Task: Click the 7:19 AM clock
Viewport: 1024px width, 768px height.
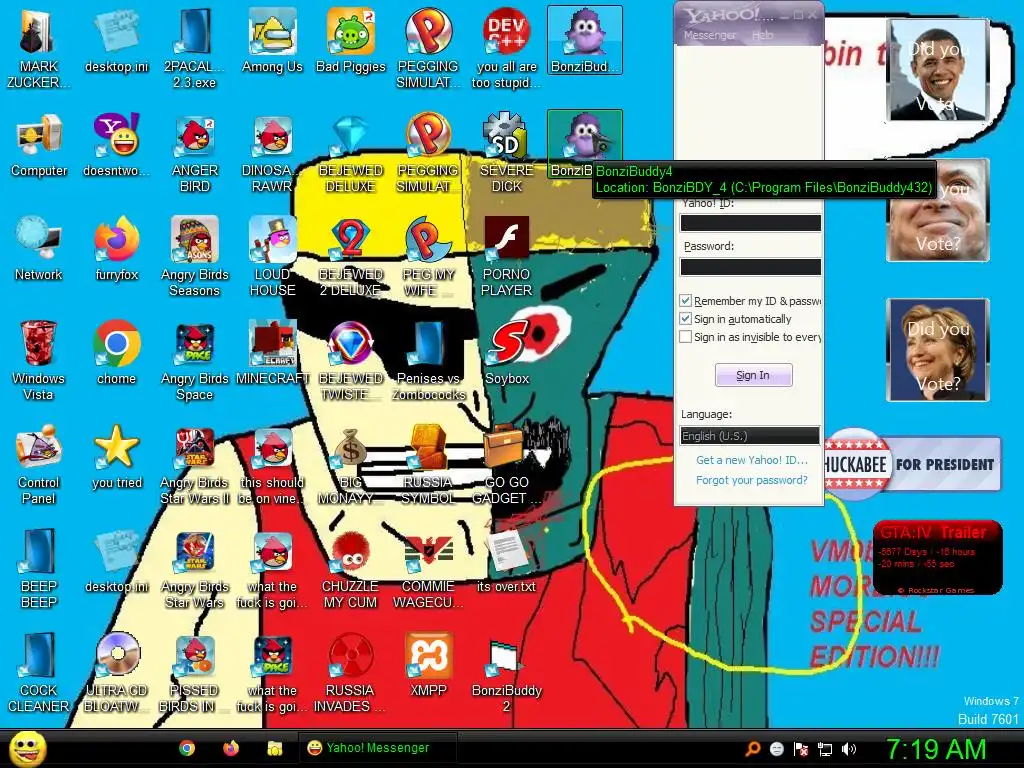Action: (936, 749)
